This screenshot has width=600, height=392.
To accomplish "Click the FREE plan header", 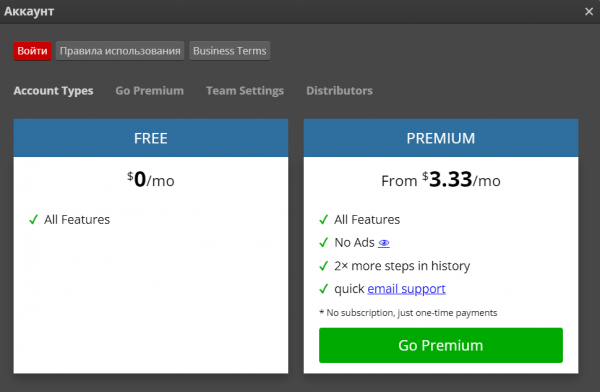I will tap(151, 138).
